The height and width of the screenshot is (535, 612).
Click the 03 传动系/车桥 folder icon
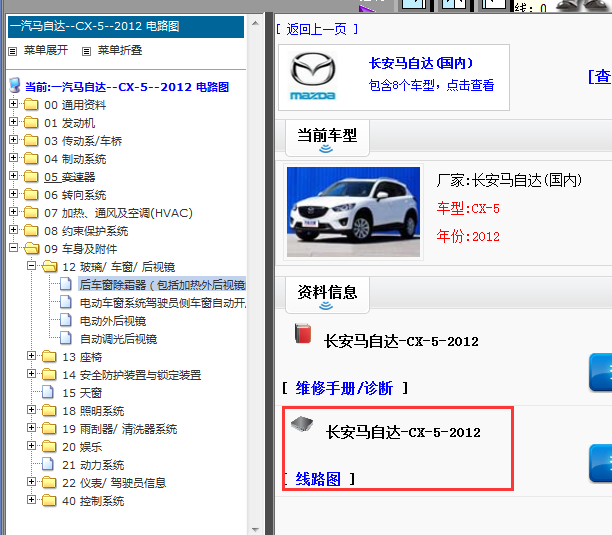click(x=31, y=140)
